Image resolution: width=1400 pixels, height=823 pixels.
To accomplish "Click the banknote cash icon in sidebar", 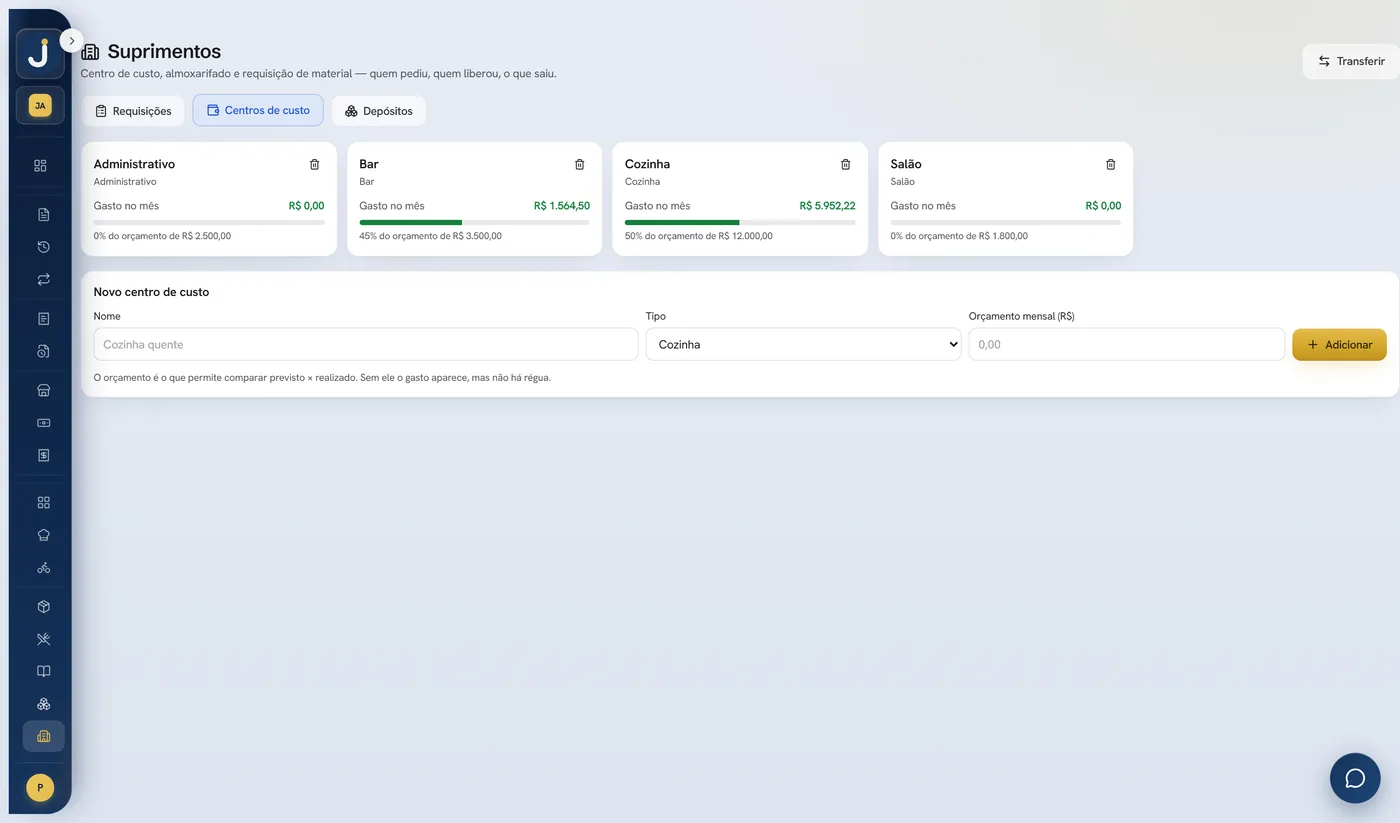I will point(43,423).
